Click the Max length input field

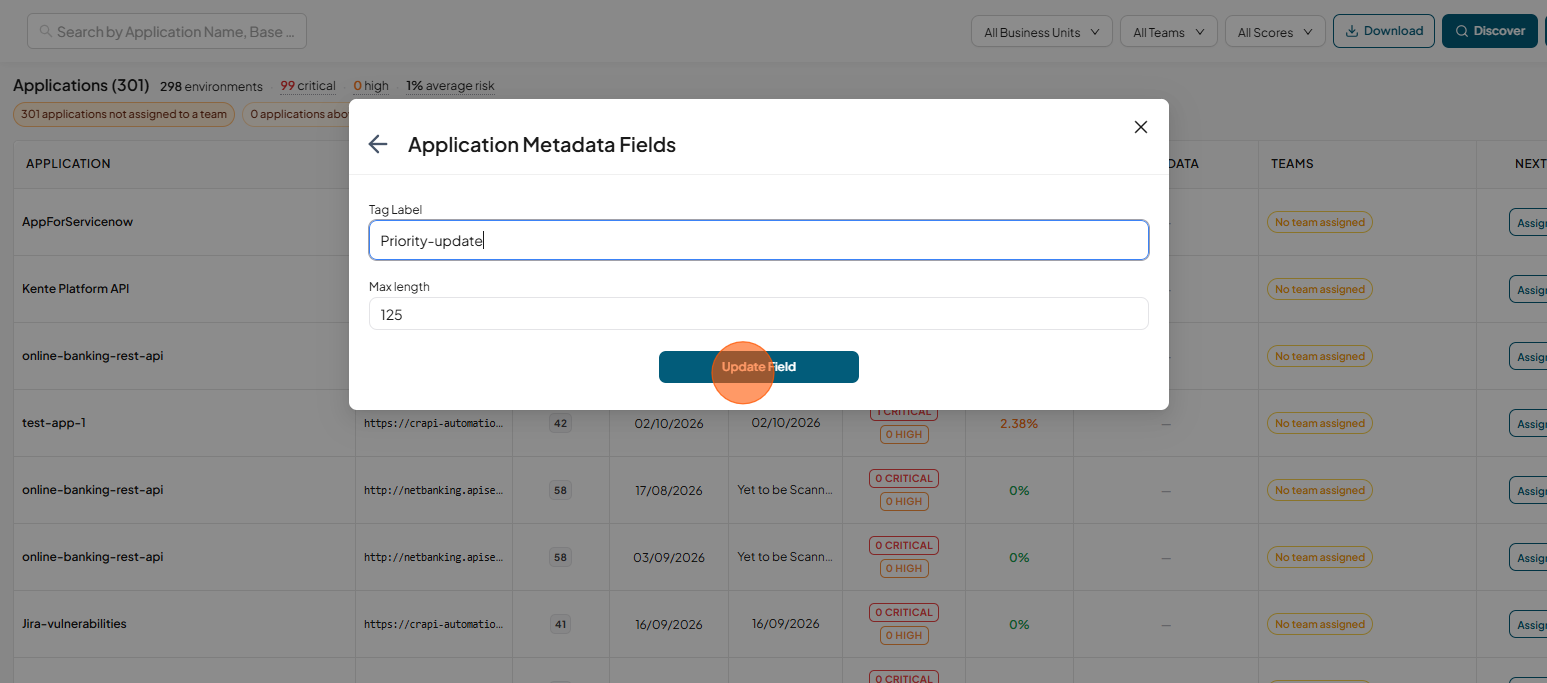click(758, 313)
